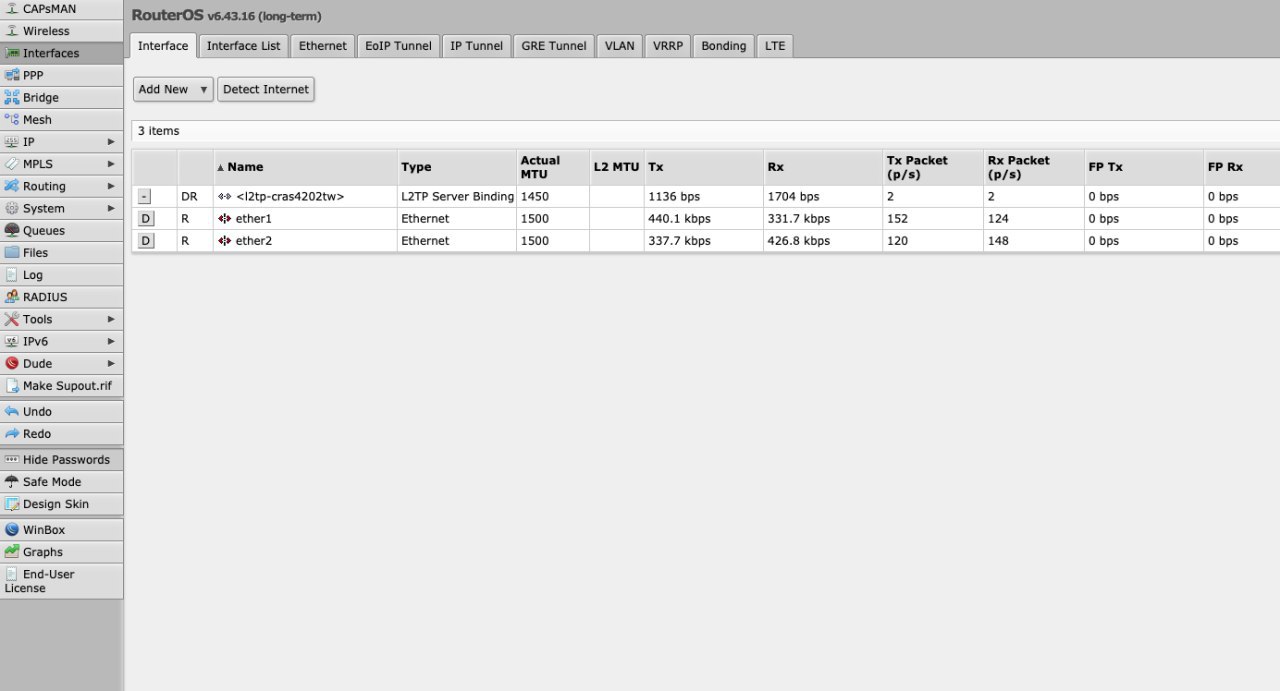Click the IPv6 sidebar icon

[12, 341]
